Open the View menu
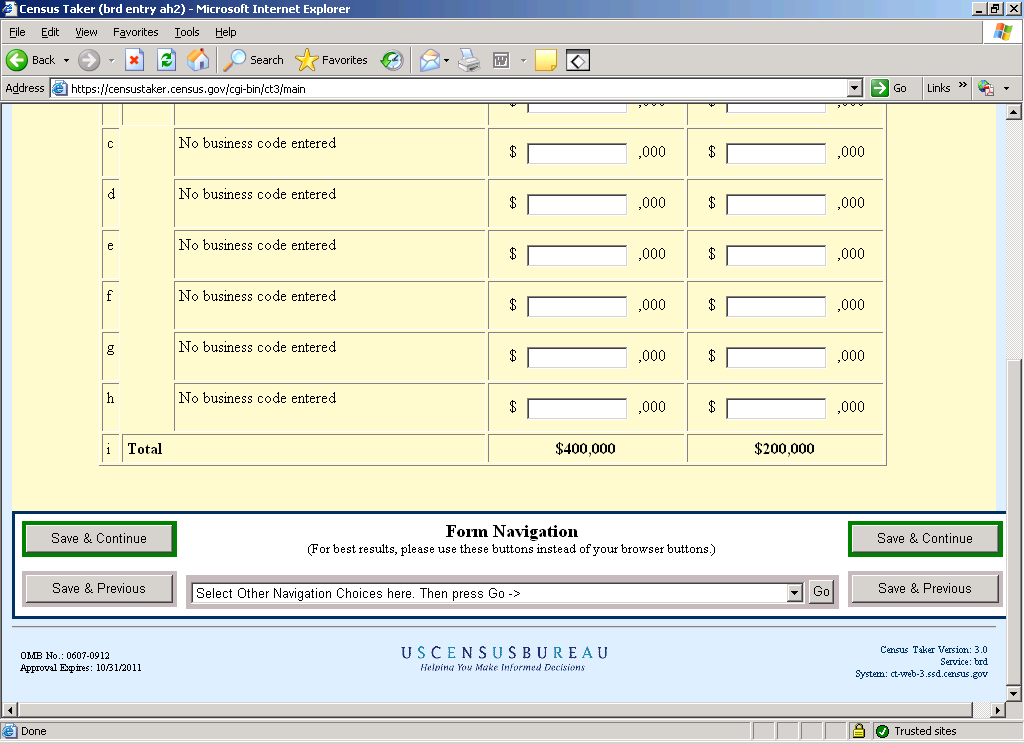Viewport: 1024px width, 744px height. pyautogui.click(x=86, y=32)
